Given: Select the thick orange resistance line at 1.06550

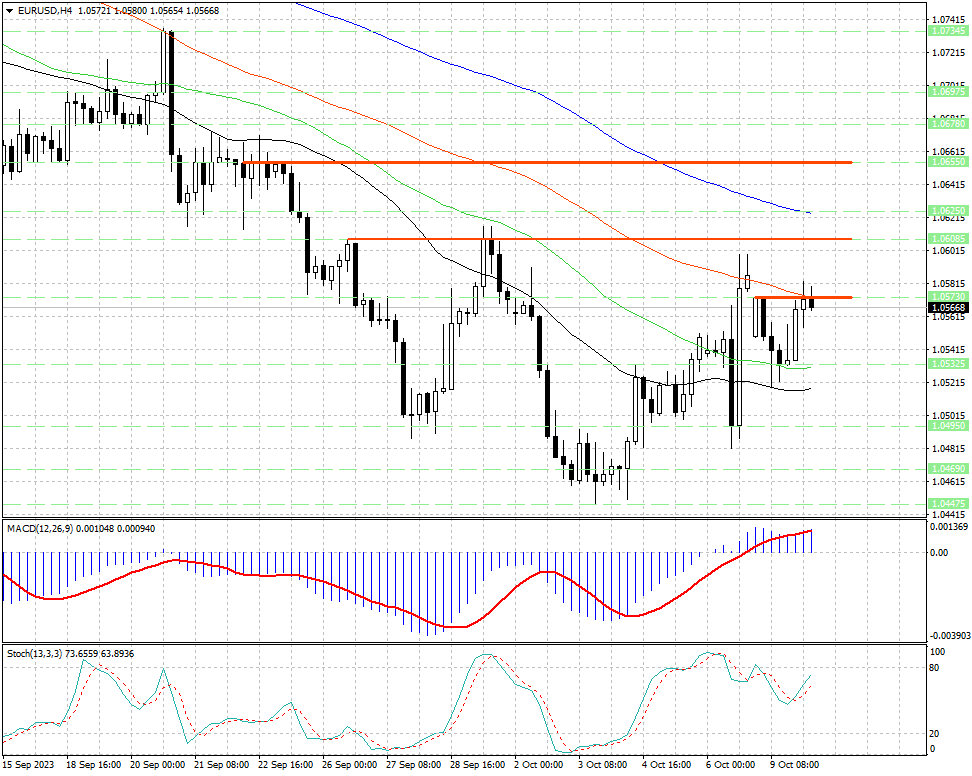Looking at the screenshot, I should tap(547, 162).
